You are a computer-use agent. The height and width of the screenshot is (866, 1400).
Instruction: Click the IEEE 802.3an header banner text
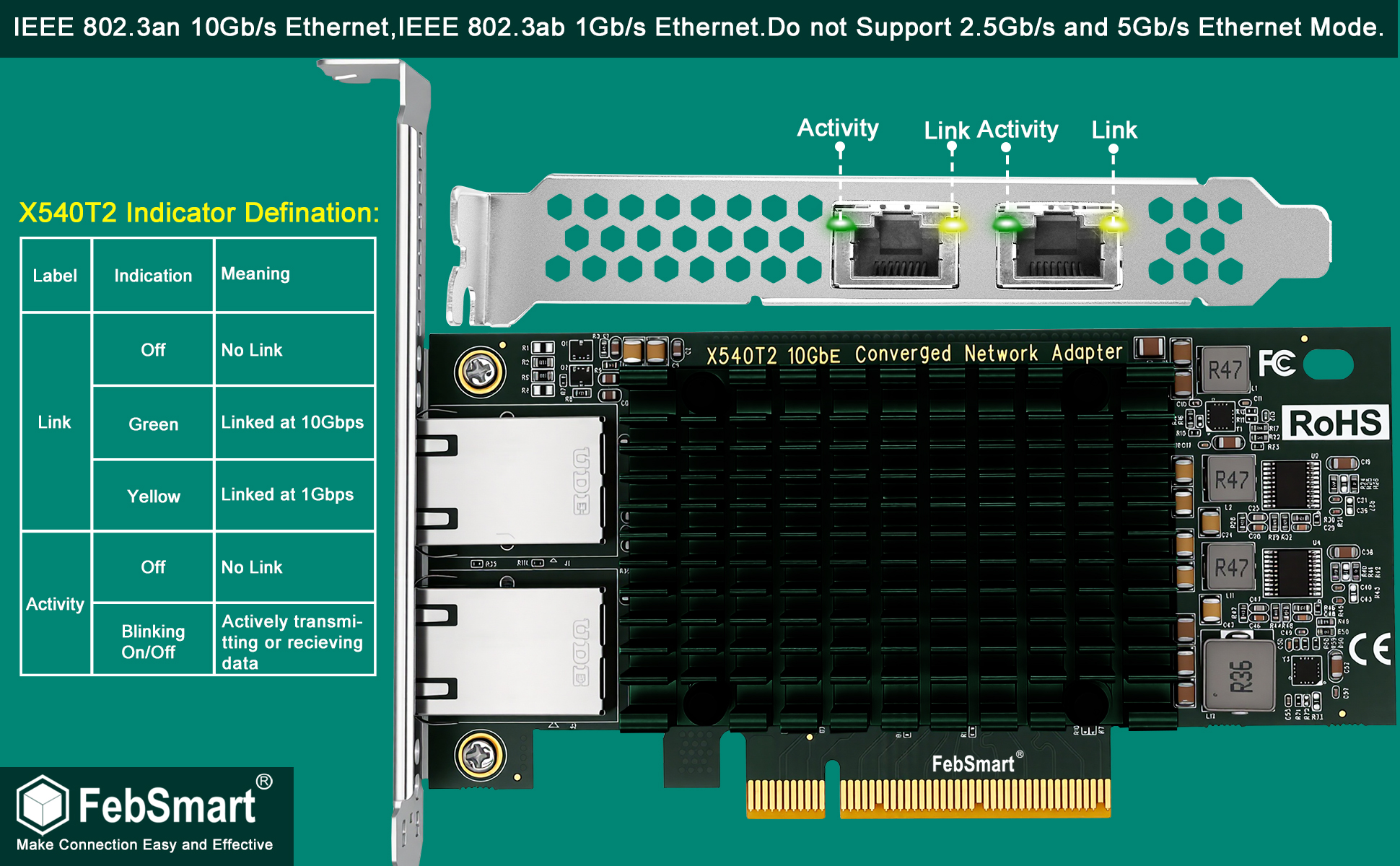click(x=699, y=27)
